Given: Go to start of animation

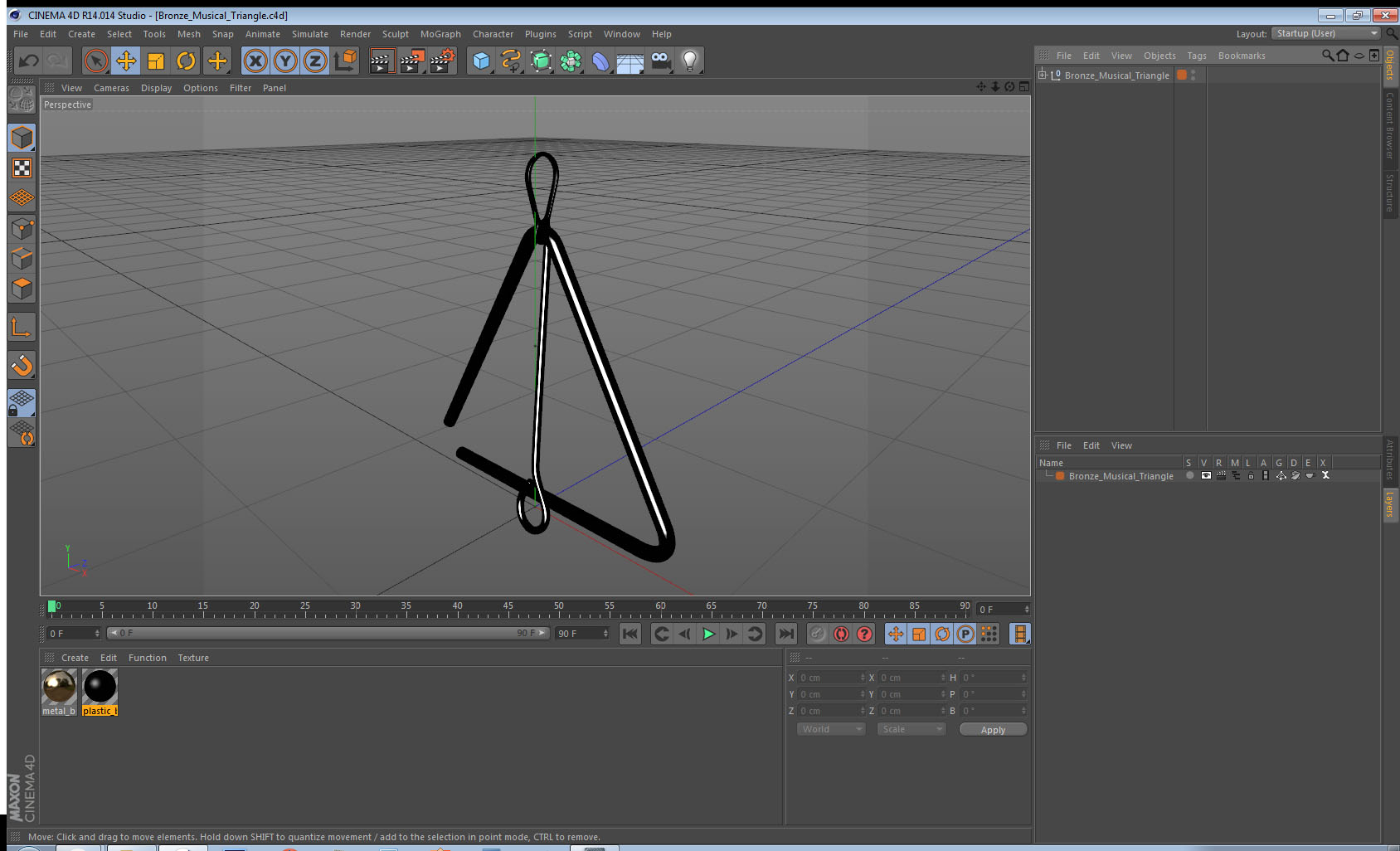Looking at the screenshot, I should [630, 634].
